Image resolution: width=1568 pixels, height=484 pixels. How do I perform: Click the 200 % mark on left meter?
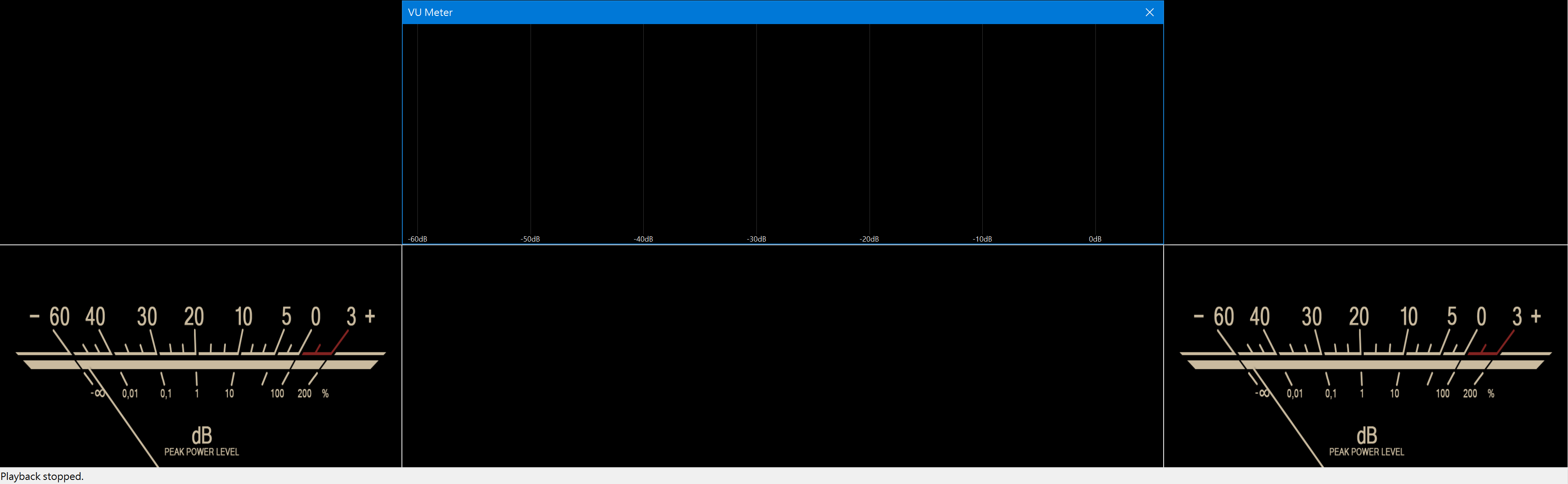pyautogui.click(x=304, y=393)
